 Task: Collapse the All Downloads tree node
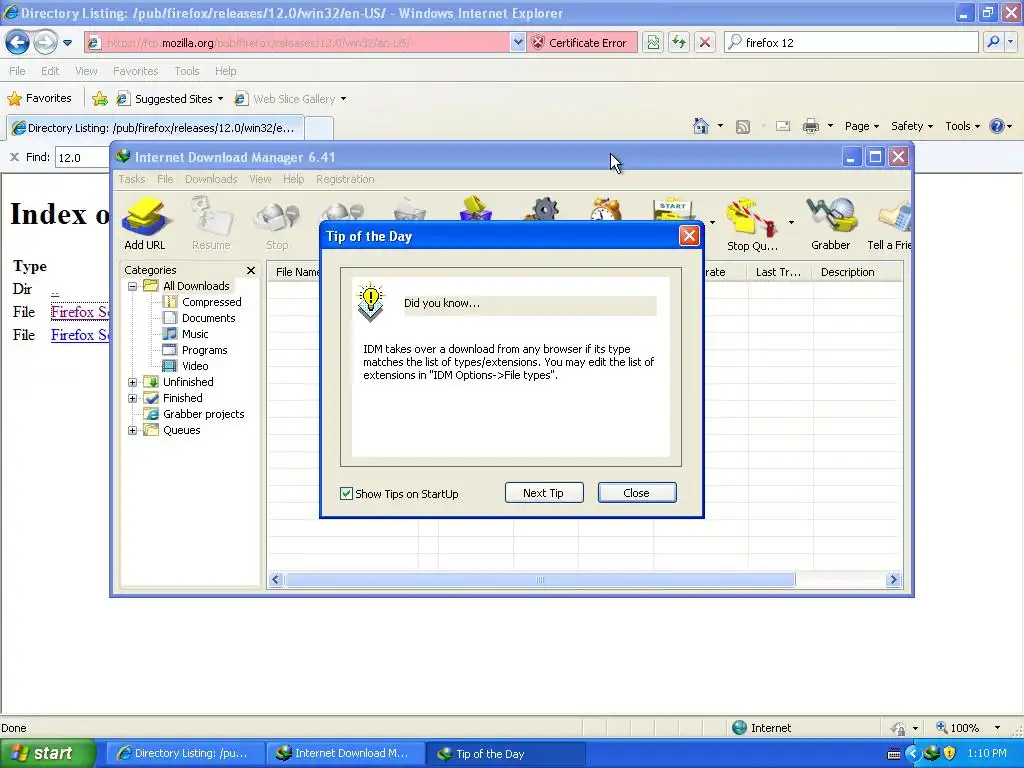tap(133, 286)
